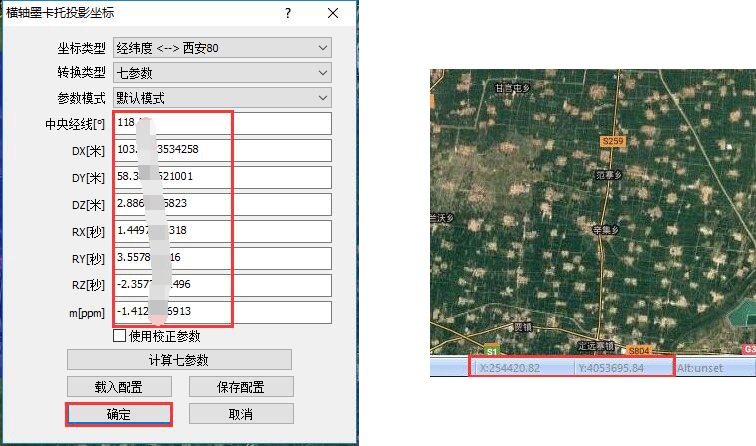Click the green S1 highway marker
756x446 pixels.
coord(491,351)
